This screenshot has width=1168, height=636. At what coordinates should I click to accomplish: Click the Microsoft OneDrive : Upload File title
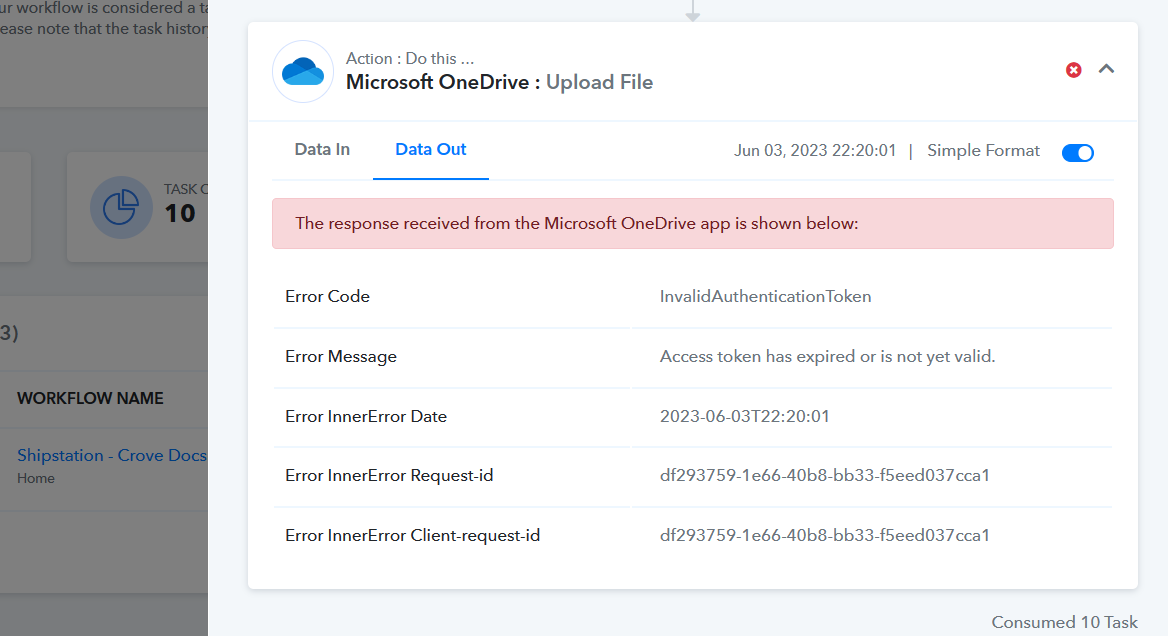(x=499, y=82)
